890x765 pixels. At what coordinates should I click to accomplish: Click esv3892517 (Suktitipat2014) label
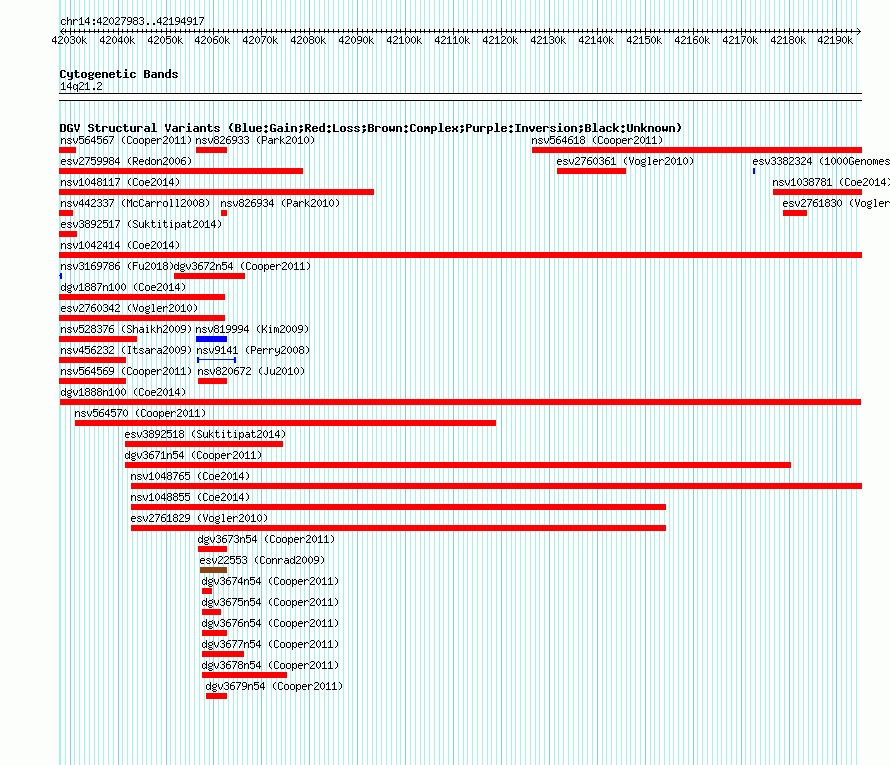pyautogui.click(x=141, y=224)
